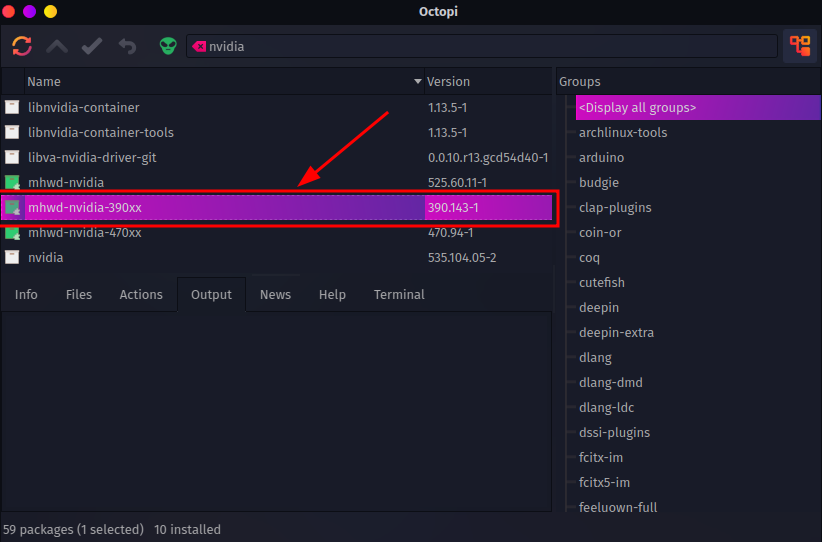
Task: Open the Files tab
Action: point(79,295)
